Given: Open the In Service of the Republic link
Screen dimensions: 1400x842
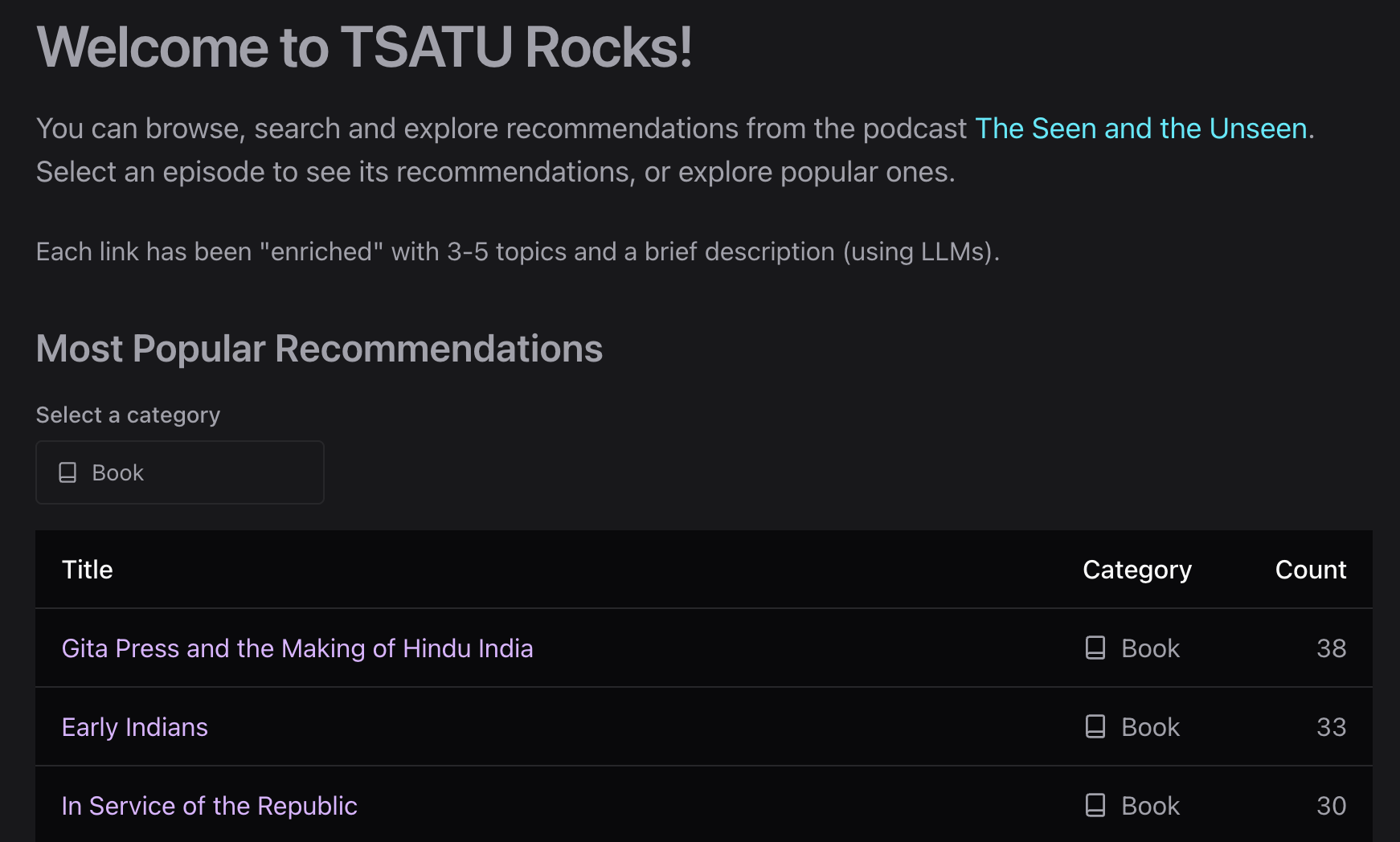Looking at the screenshot, I should (210, 806).
